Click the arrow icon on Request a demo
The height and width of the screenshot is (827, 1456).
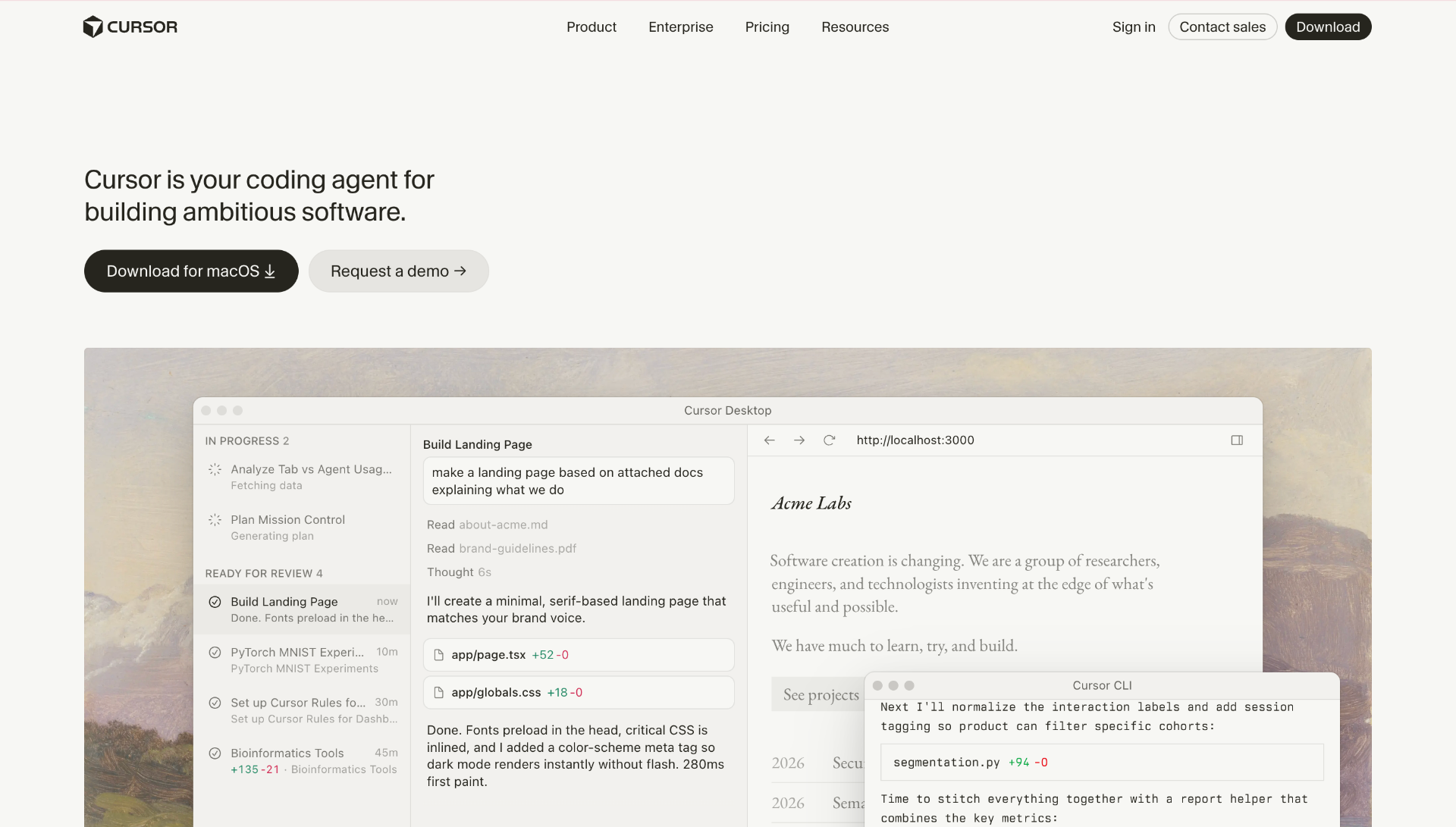click(x=460, y=271)
